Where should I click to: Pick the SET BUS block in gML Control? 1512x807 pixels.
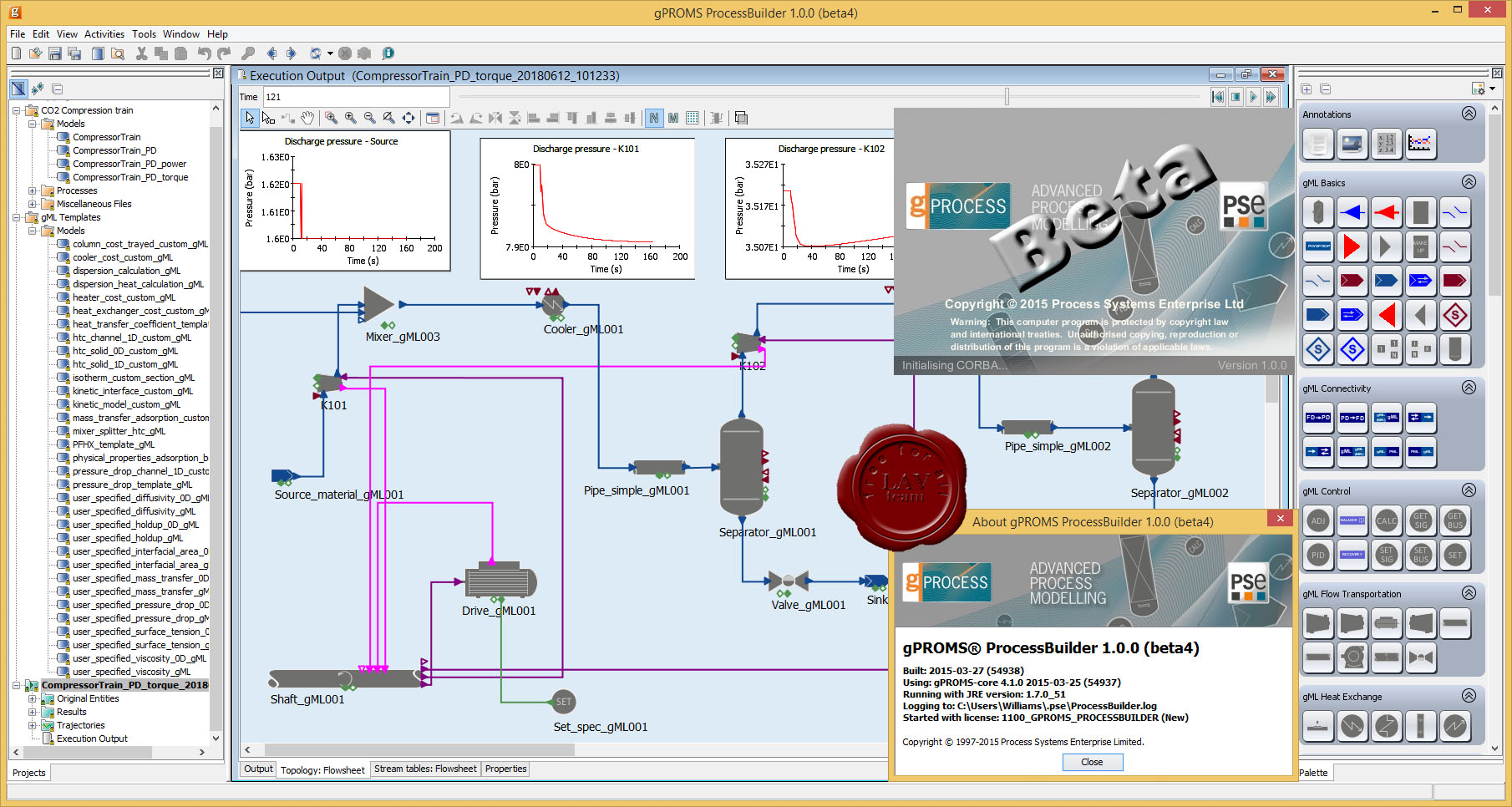click(1420, 555)
